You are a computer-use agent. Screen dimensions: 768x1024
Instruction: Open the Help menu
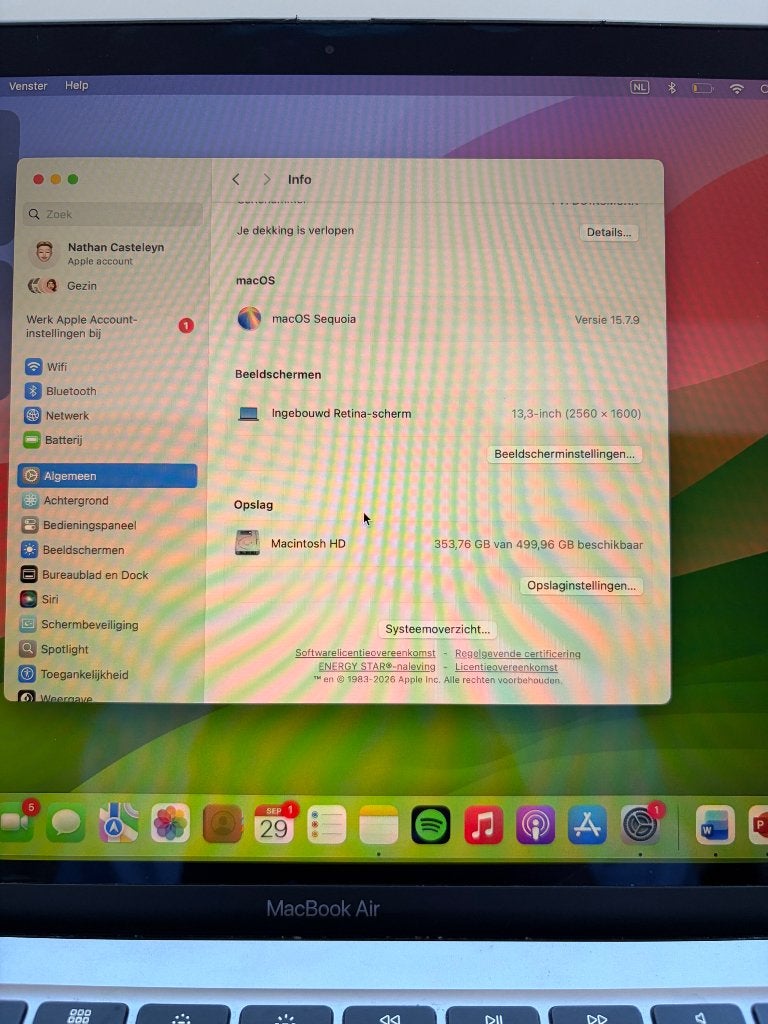[76, 85]
